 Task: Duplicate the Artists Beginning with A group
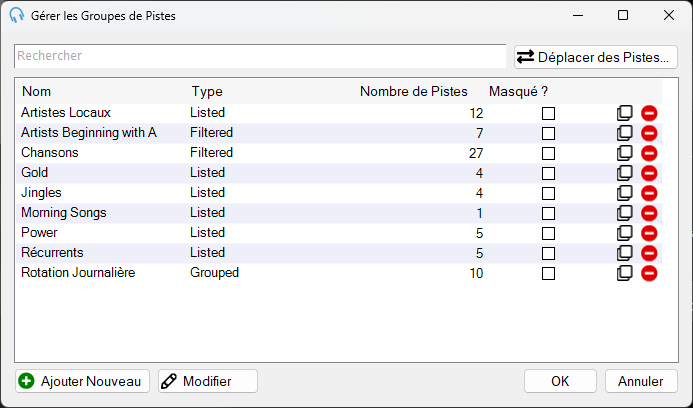click(624, 133)
